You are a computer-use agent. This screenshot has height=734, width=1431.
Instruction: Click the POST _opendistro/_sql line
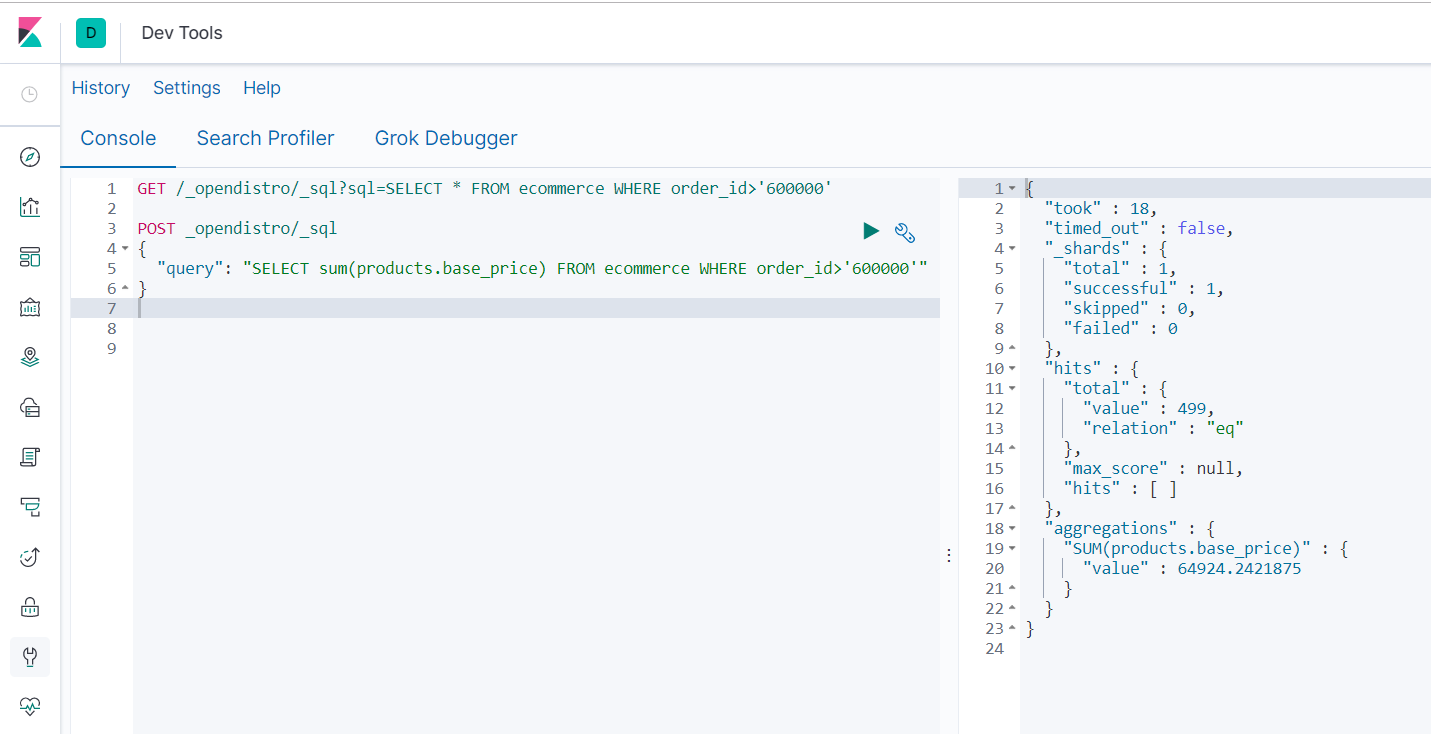click(x=237, y=228)
